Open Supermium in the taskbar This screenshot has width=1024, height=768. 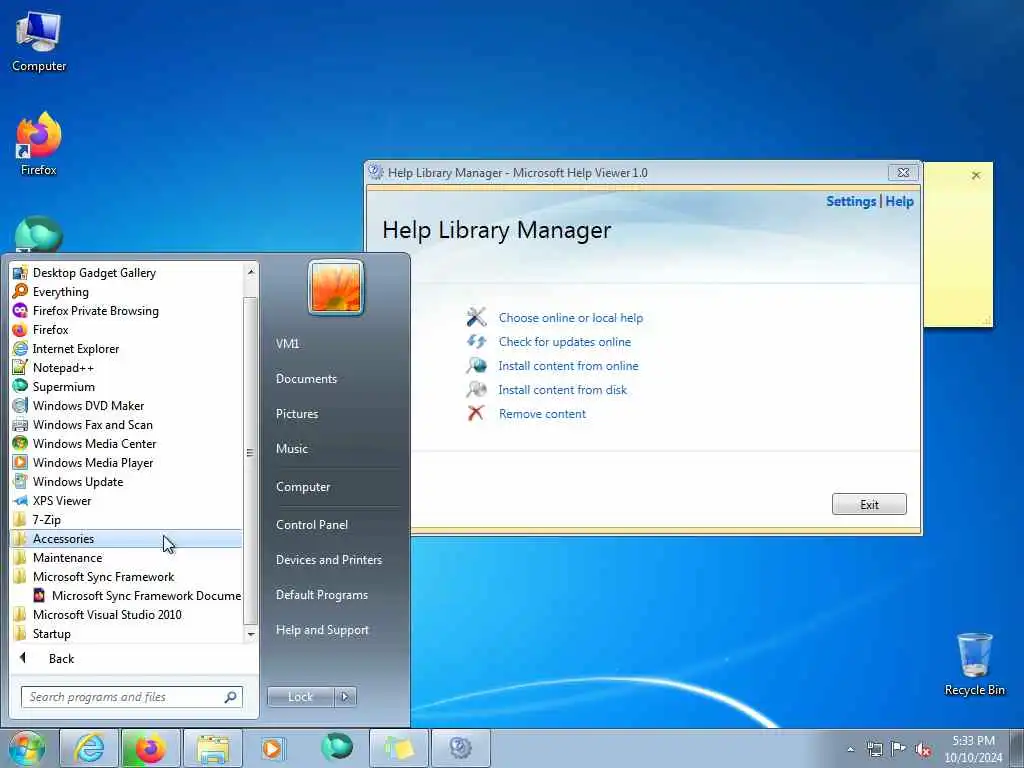point(337,747)
